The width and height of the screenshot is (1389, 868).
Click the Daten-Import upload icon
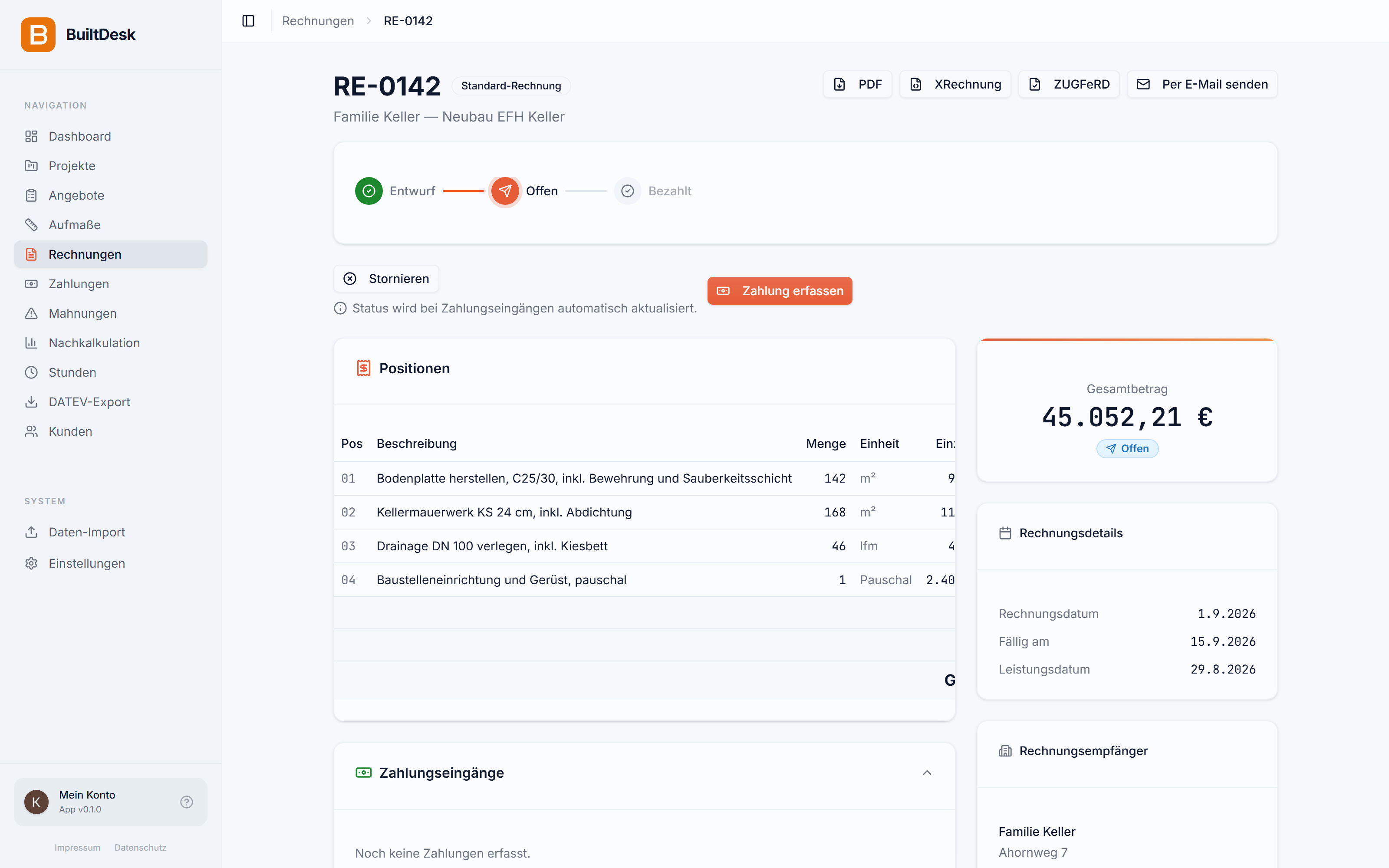pos(32,532)
